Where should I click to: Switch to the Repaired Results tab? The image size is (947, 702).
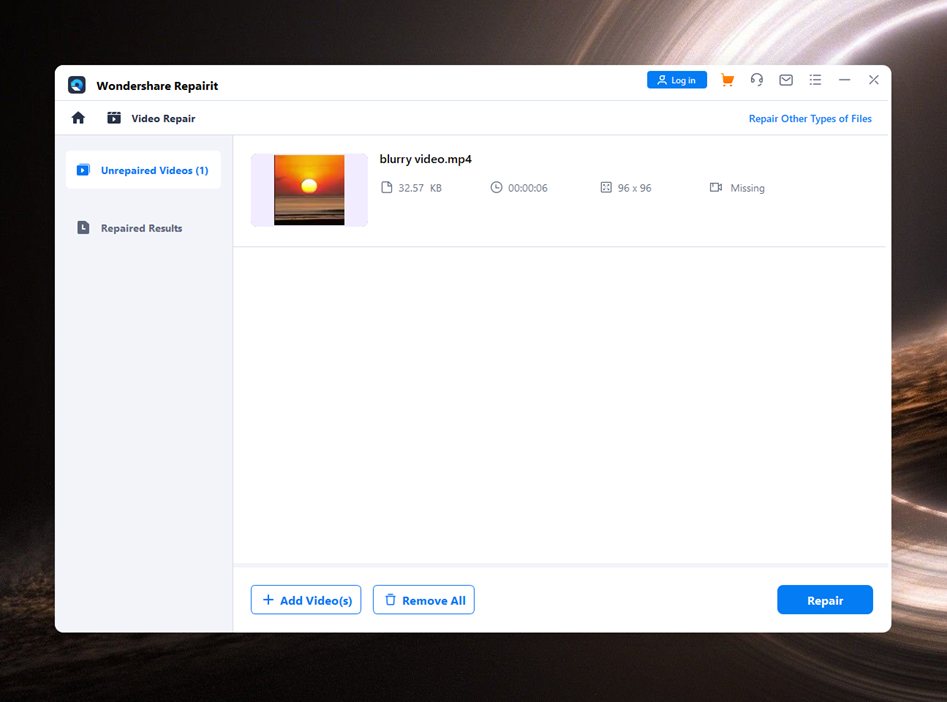[143, 228]
